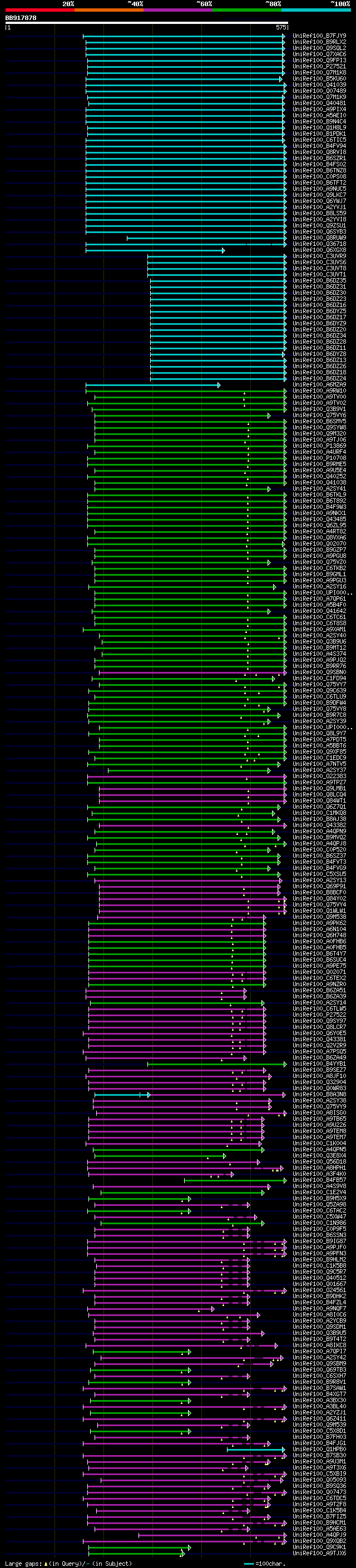Select the UniRef100_A4URF4 label
This screenshot has height=1568, width=356.
click(x=319, y=451)
